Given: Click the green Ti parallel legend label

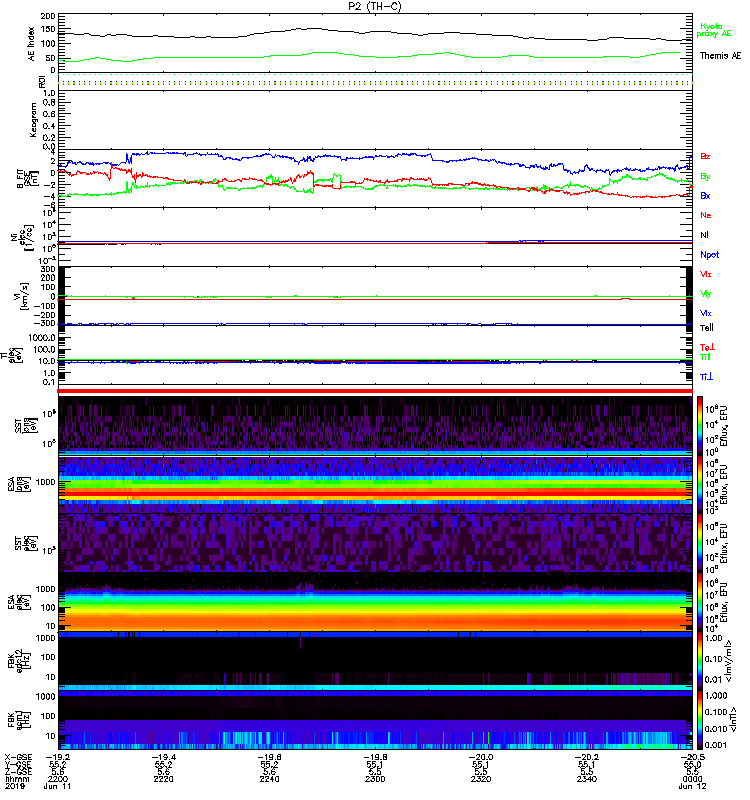Looking at the screenshot, I should click(x=705, y=357).
